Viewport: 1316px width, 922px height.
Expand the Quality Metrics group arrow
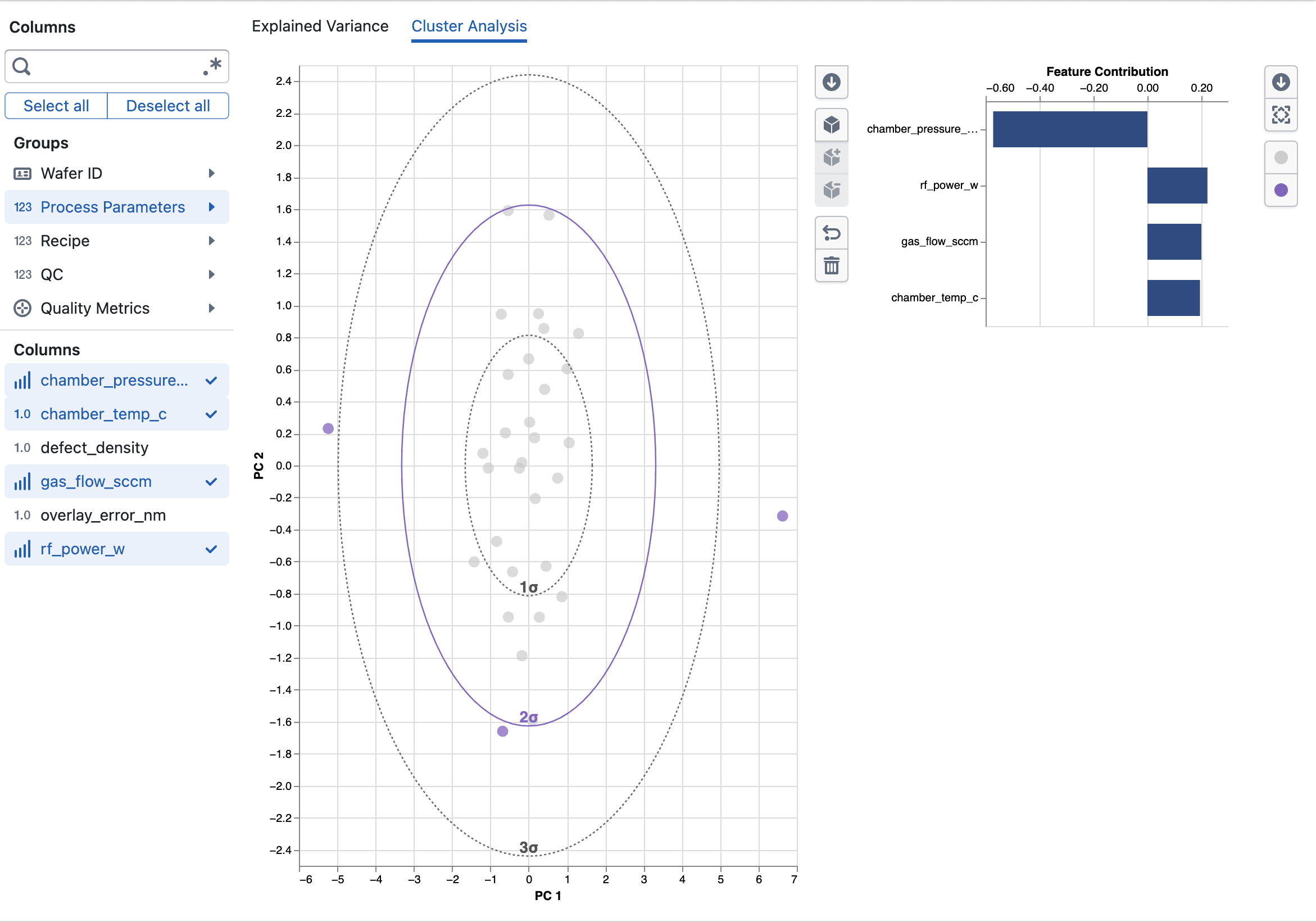click(211, 309)
